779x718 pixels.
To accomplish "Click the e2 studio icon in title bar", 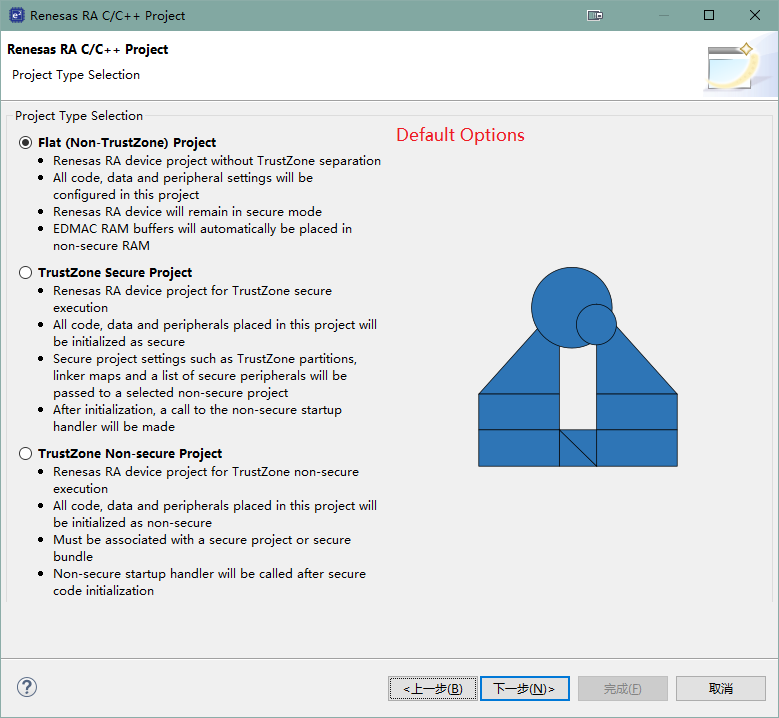I will pyautogui.click(x=17, y=16).
